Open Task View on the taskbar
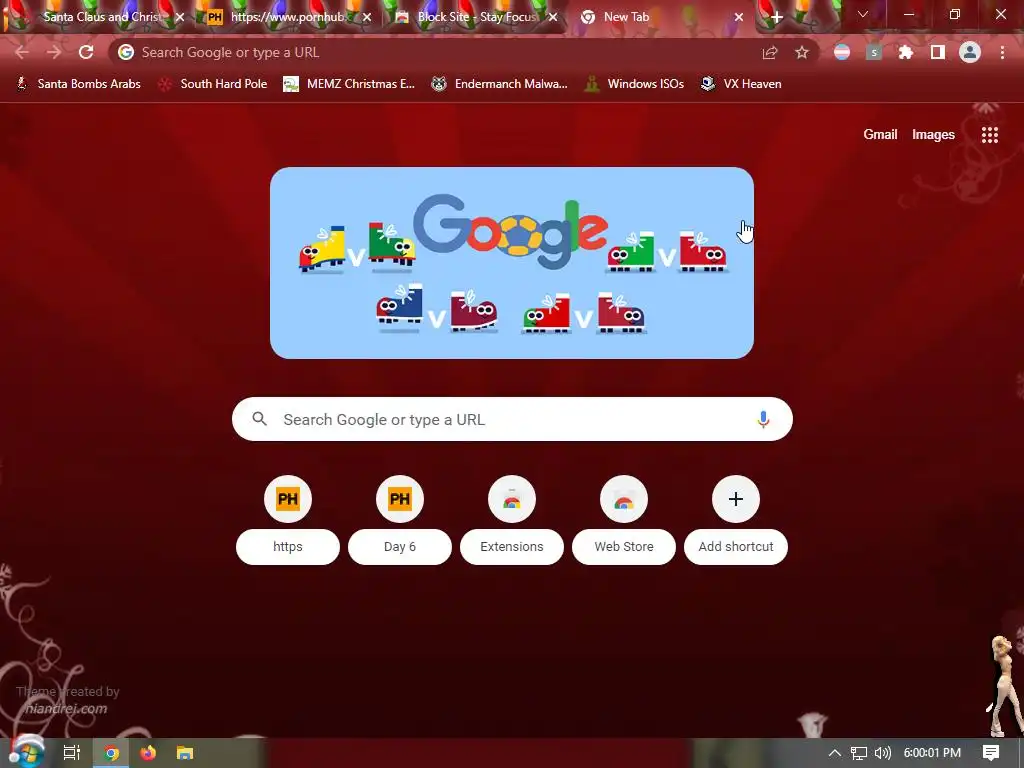The image size is (1024, 768). pyautogui.click(x=72, y=753)
